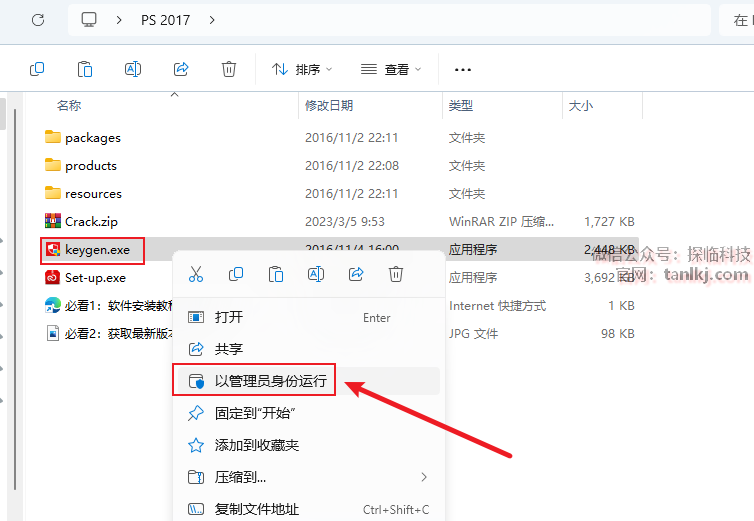The width and height of the screenshot is (754, 521).
Task: Choose 共享 in context menu
Action: (308, 348)
